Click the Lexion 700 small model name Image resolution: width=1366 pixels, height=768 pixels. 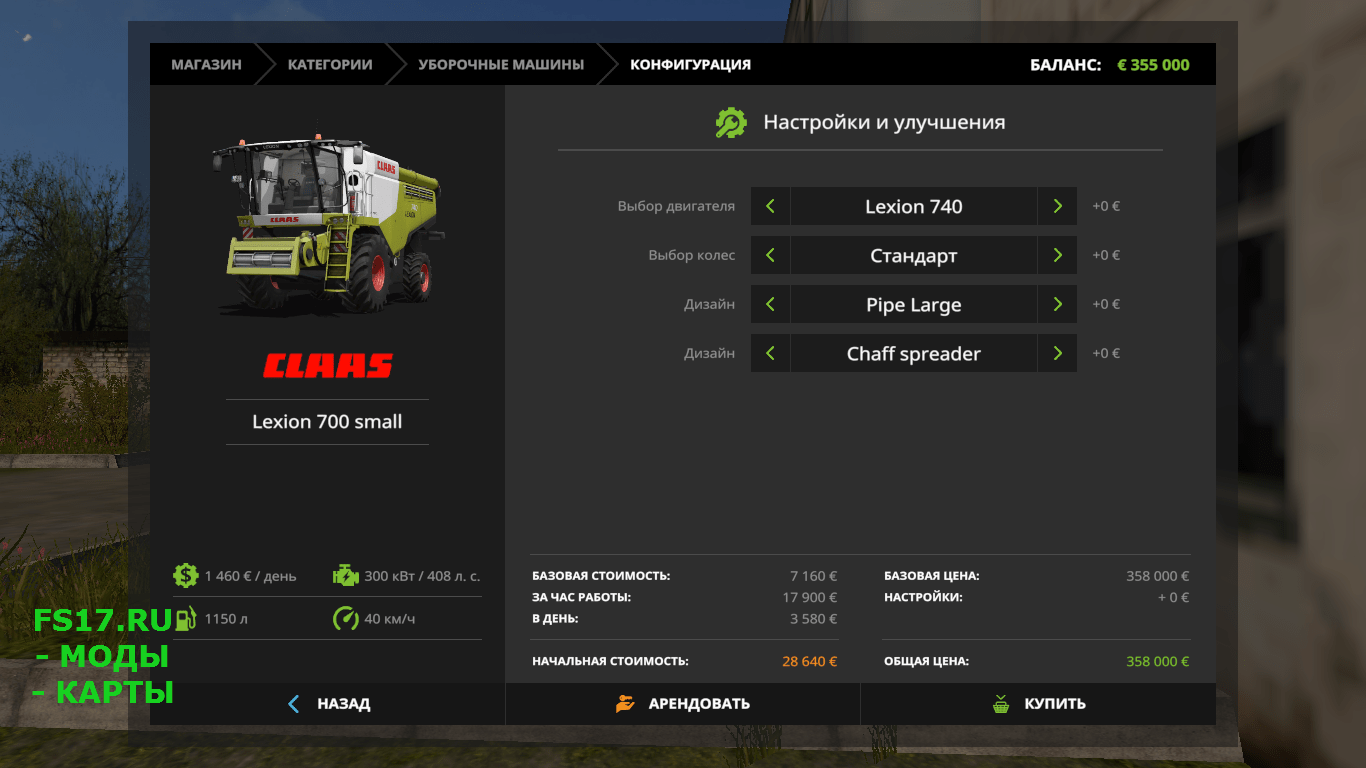pyautogui.click(x=327, y=422)
